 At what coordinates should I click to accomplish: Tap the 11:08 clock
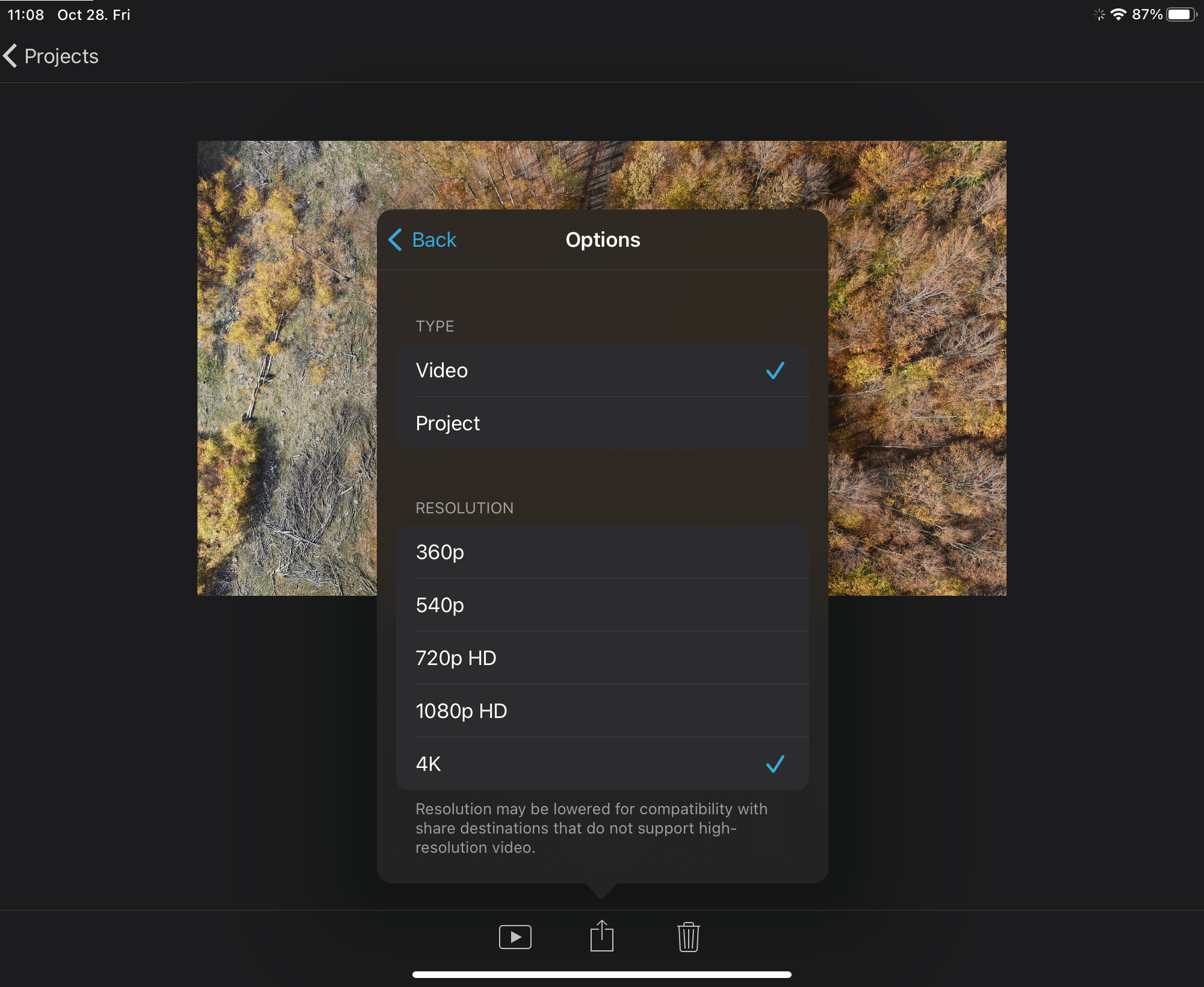tap(26, 14)
